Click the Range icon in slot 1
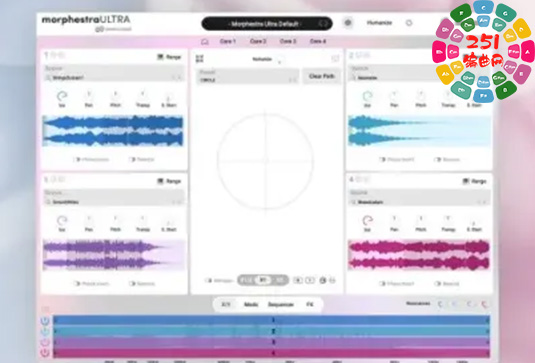The height and width of the screenshot is (363, 535). (x=160, y=57)
